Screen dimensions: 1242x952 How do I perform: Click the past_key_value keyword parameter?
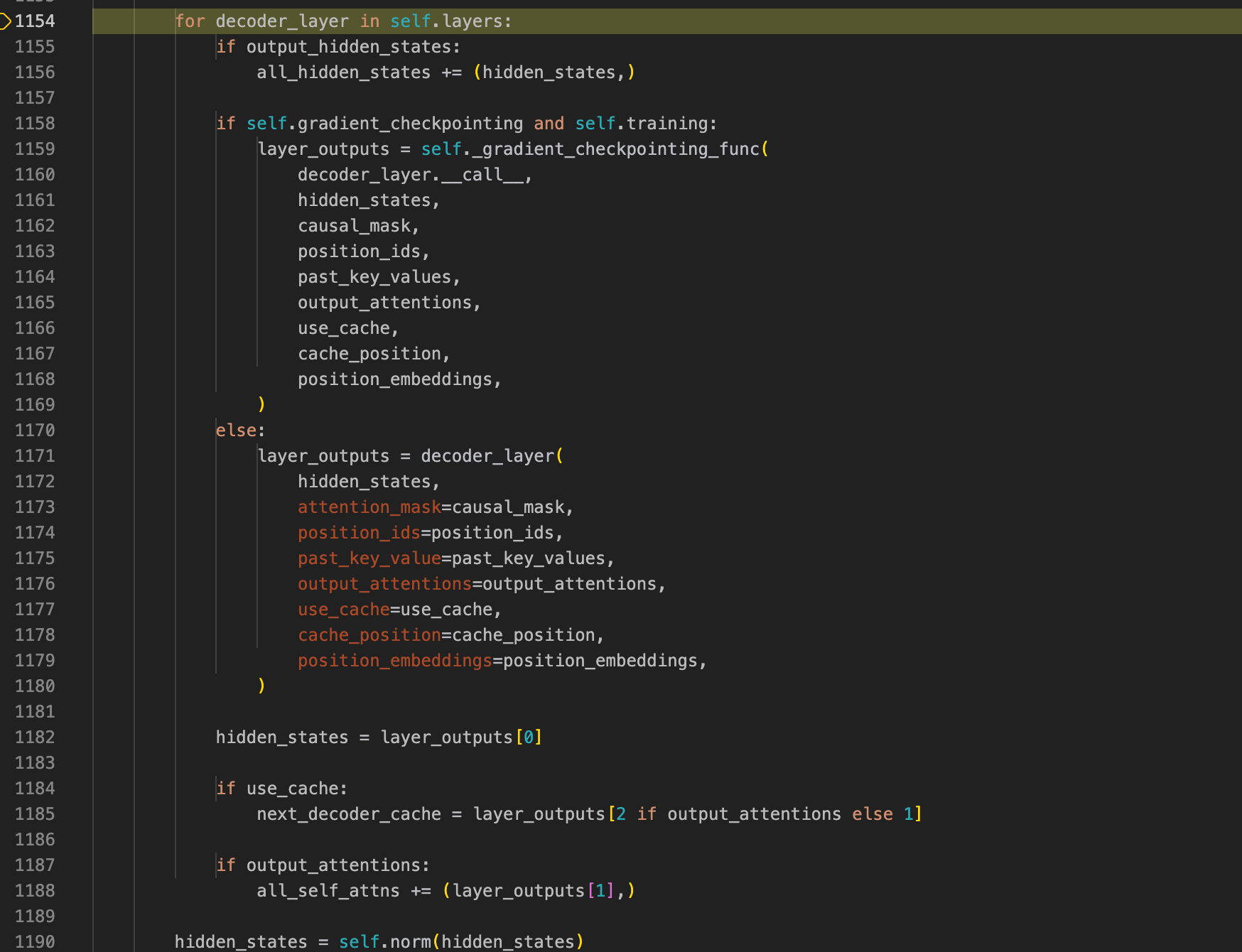(x=369, y=558)
